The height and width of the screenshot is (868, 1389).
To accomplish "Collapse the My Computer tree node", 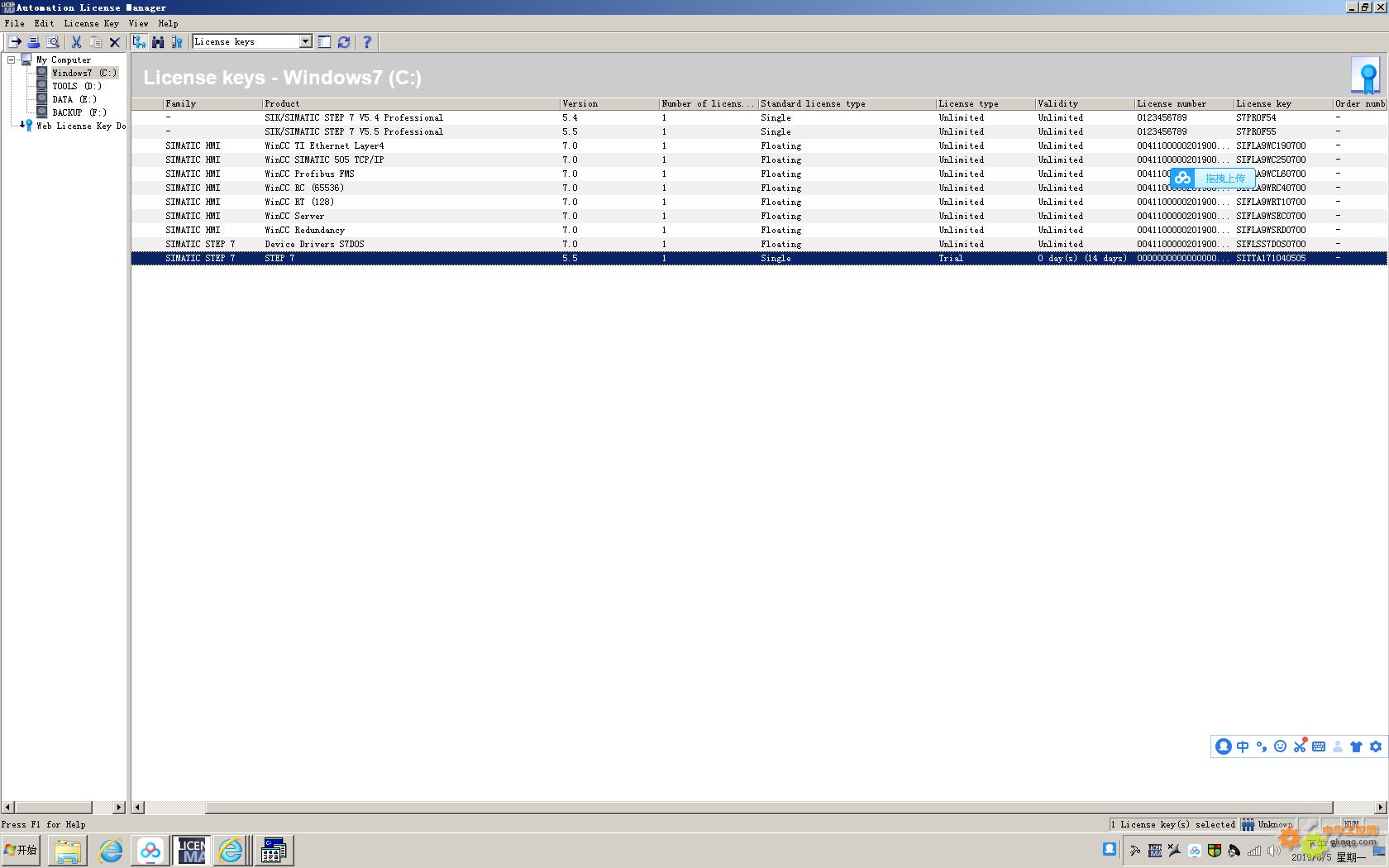I will [12, 60].
